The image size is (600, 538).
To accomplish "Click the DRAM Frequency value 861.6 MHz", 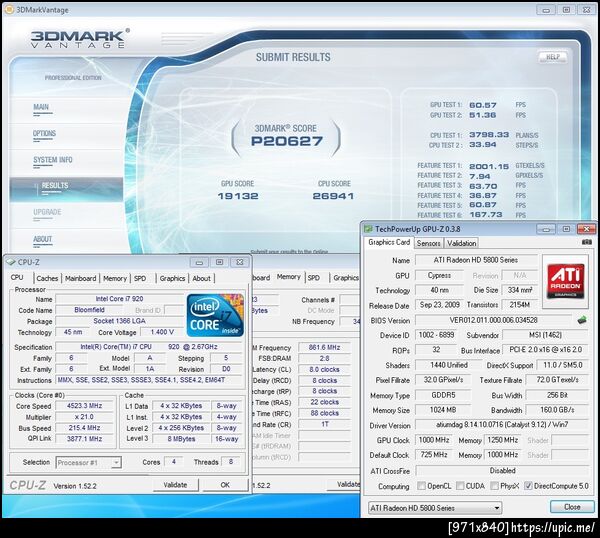I will (324, 347).
